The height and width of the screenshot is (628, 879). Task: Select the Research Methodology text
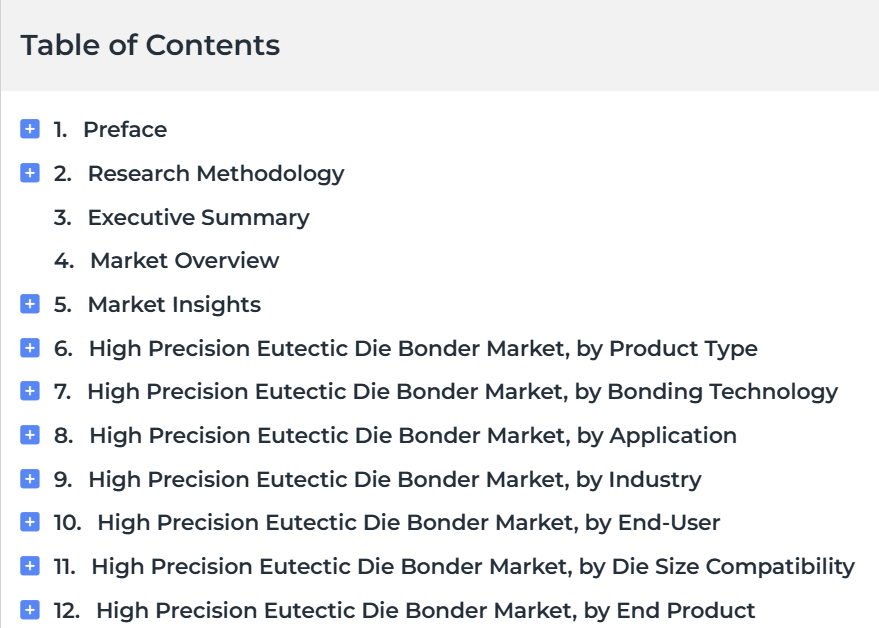click(216, 174)
